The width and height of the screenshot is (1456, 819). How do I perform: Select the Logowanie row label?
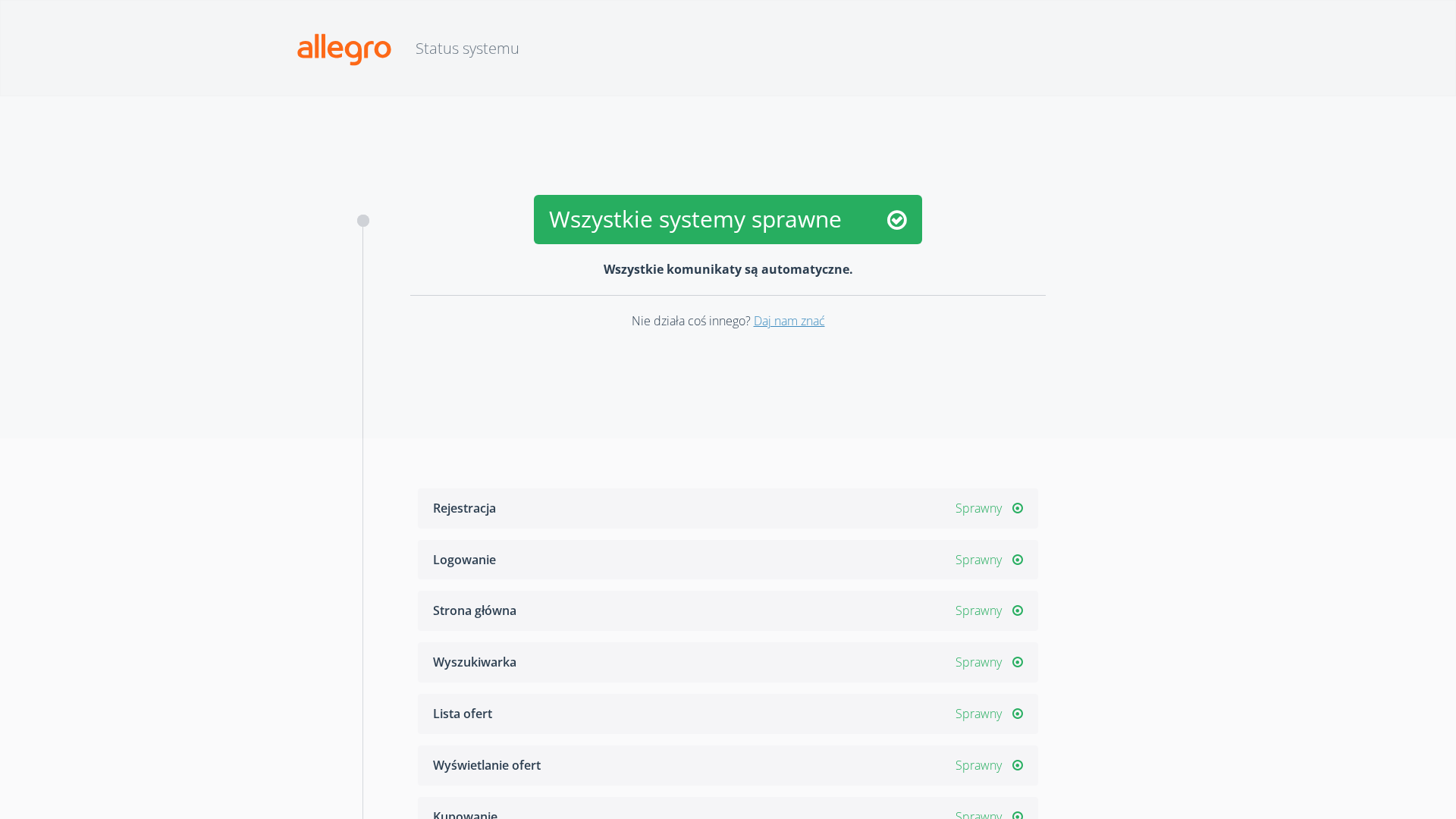click(x=464, y=560)
